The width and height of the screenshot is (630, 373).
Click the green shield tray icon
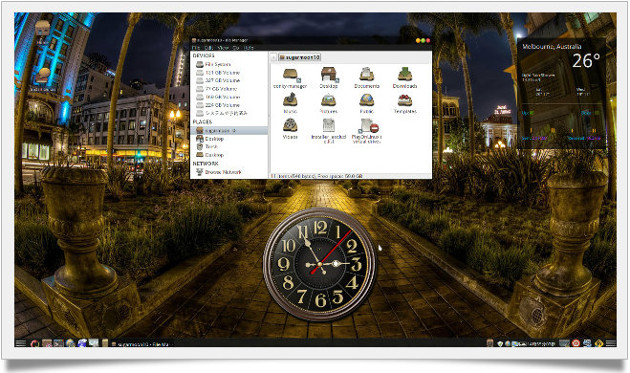tap(500, 344)
